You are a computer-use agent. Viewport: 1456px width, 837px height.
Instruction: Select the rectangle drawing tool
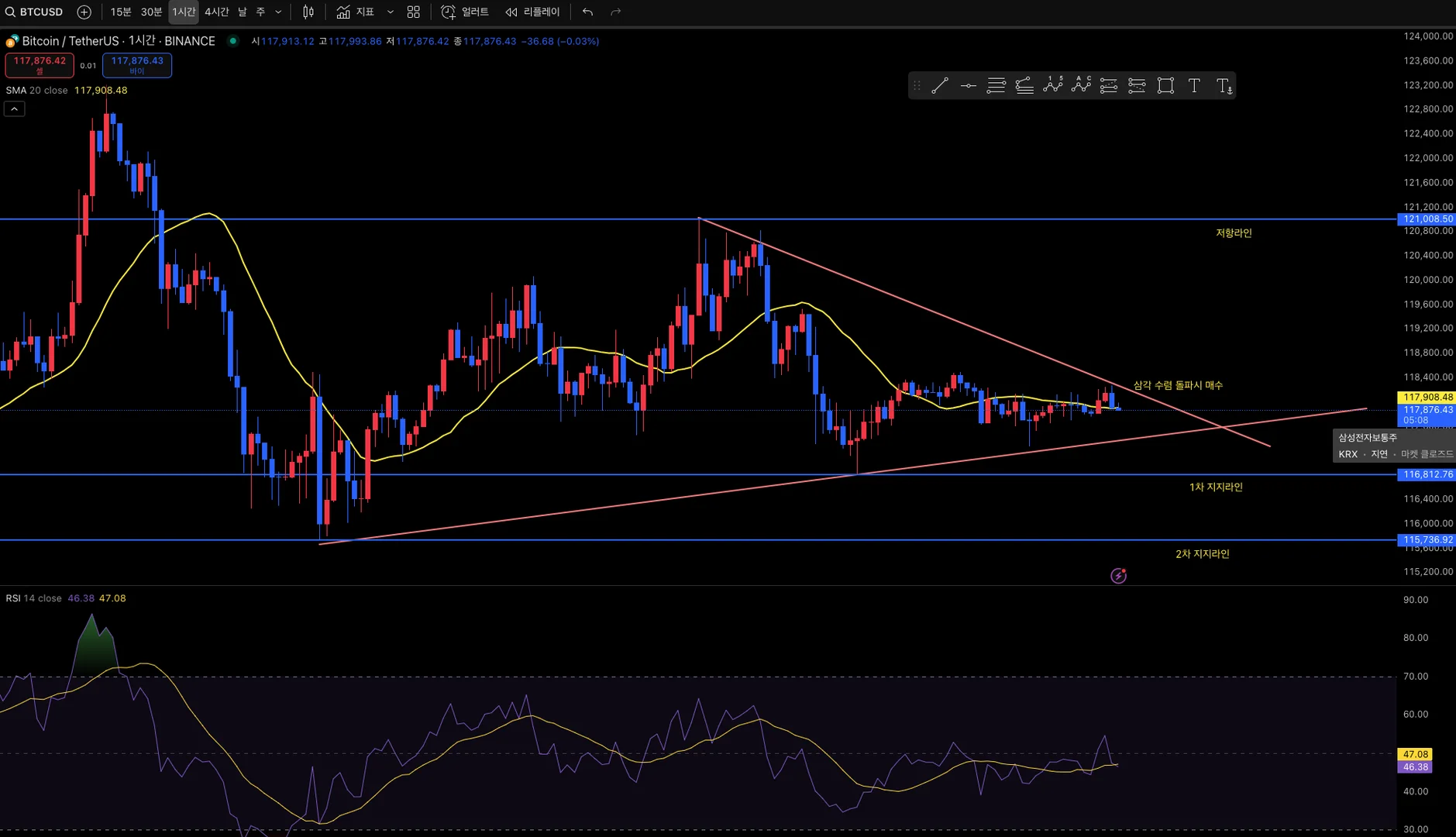(x=1165, y=86)
